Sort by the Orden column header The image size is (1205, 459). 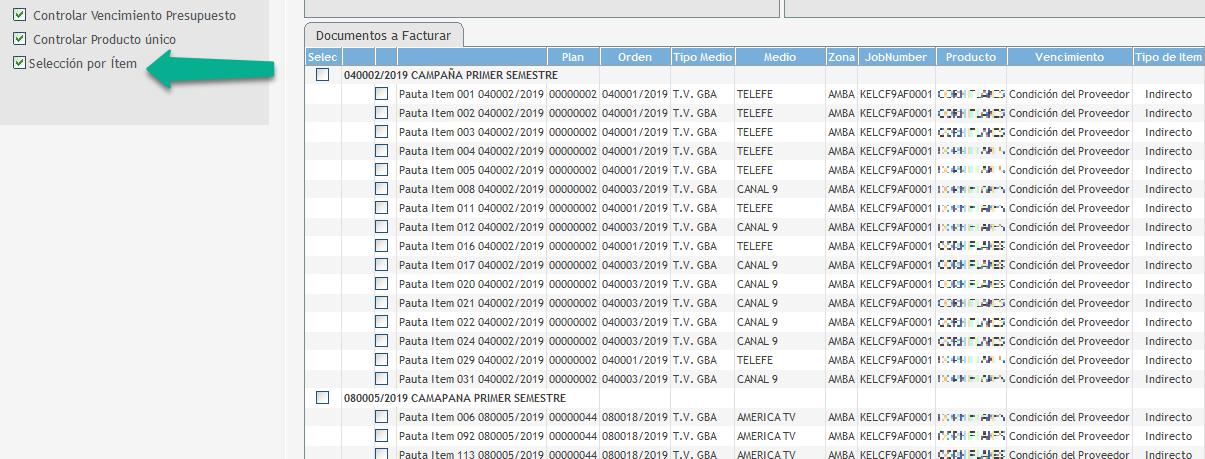pyautogui.click(x=635, y=57)
